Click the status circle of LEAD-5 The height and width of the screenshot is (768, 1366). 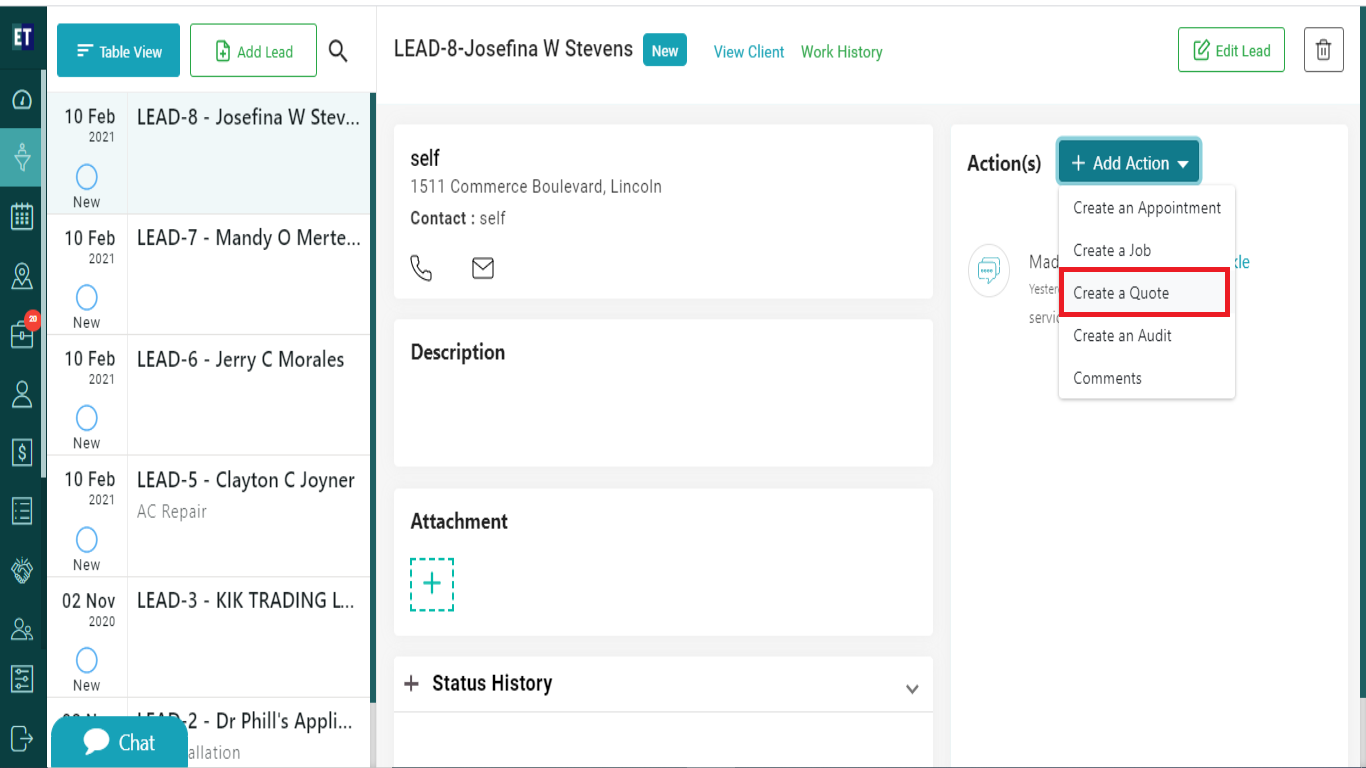[x=87, y=540]
